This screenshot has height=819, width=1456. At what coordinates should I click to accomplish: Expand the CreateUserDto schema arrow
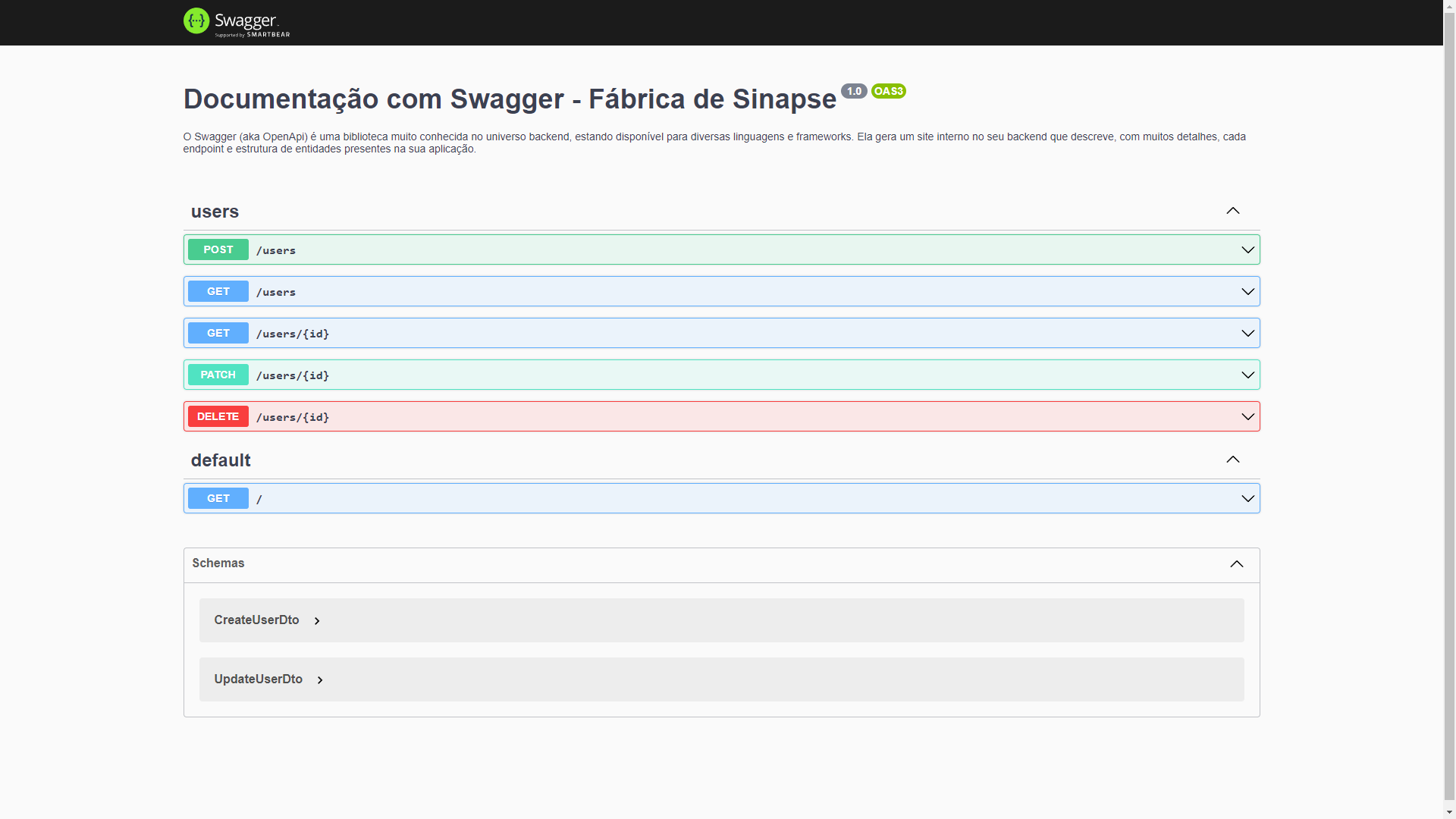click(x=317, y=621)
